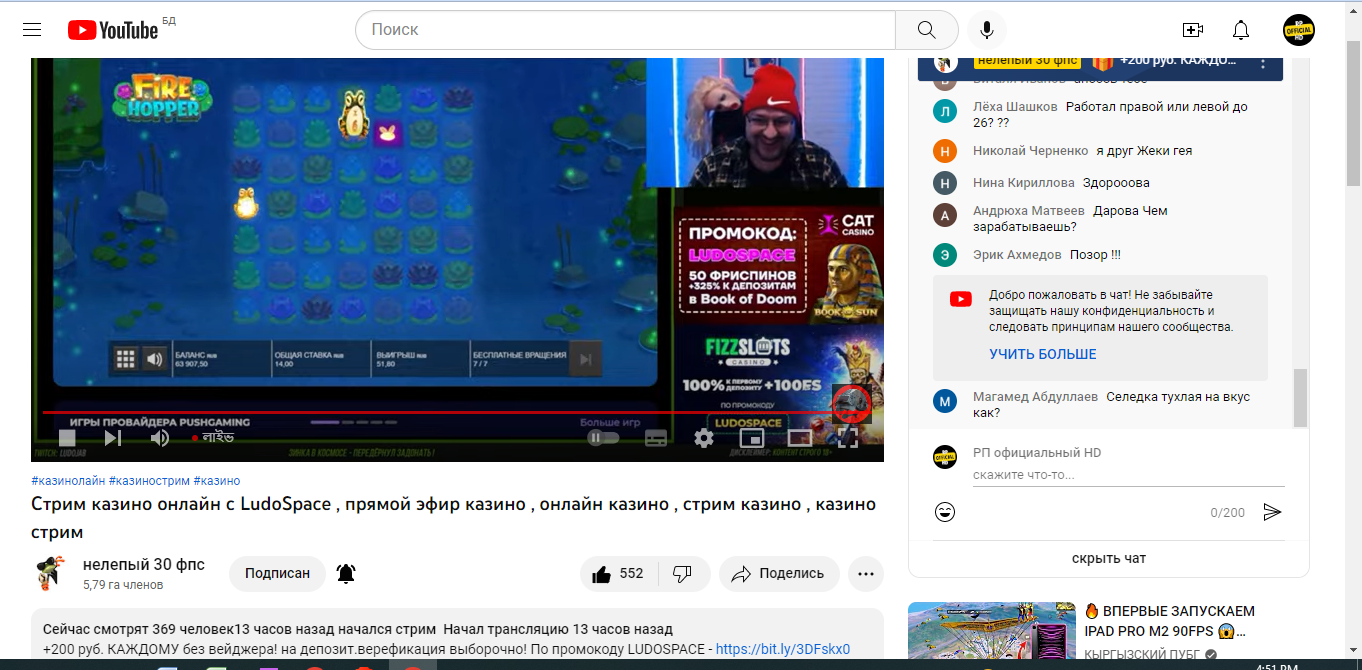Click Магамед Абдуллаев chat avatar

945,401
